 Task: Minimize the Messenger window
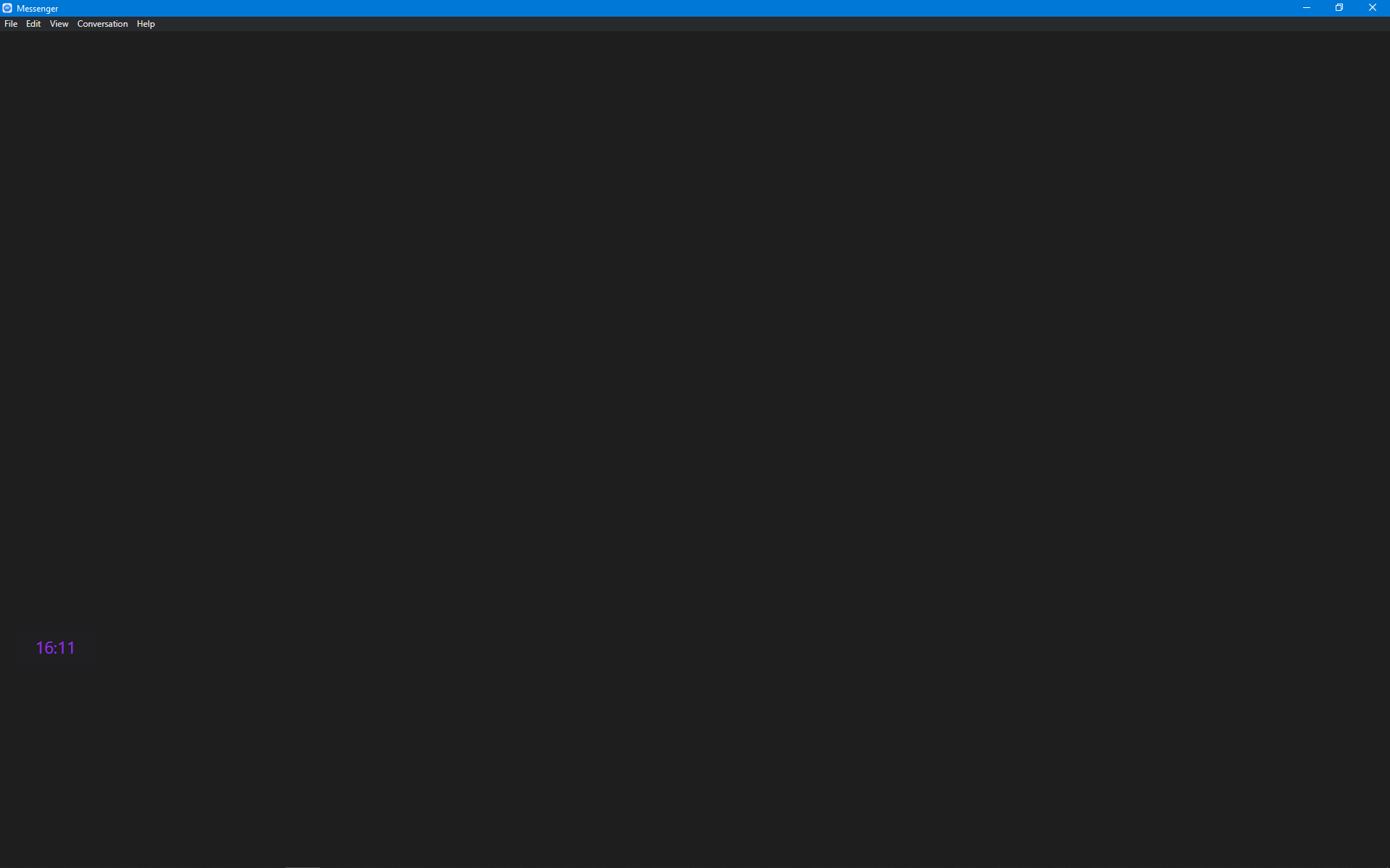(1306, 8)
